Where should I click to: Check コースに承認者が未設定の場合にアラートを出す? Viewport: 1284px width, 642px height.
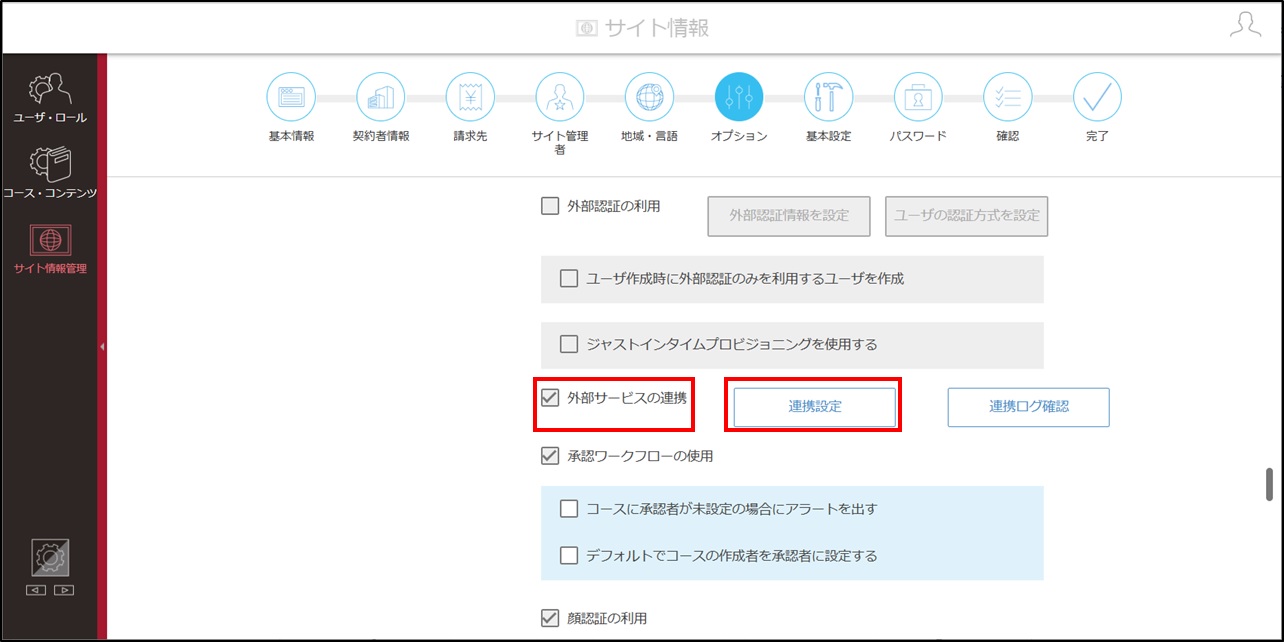tap(569, 509)
